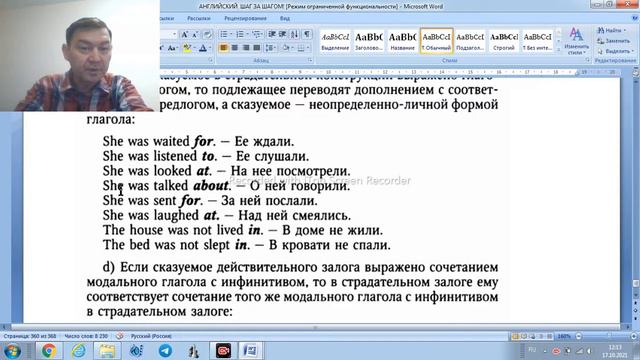Toggle align text right

point(246,48)
